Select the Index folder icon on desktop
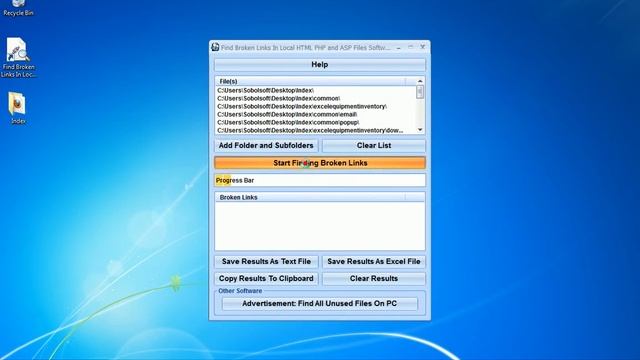The height and width of the screenshot is (360, 640). pos(18,108)
